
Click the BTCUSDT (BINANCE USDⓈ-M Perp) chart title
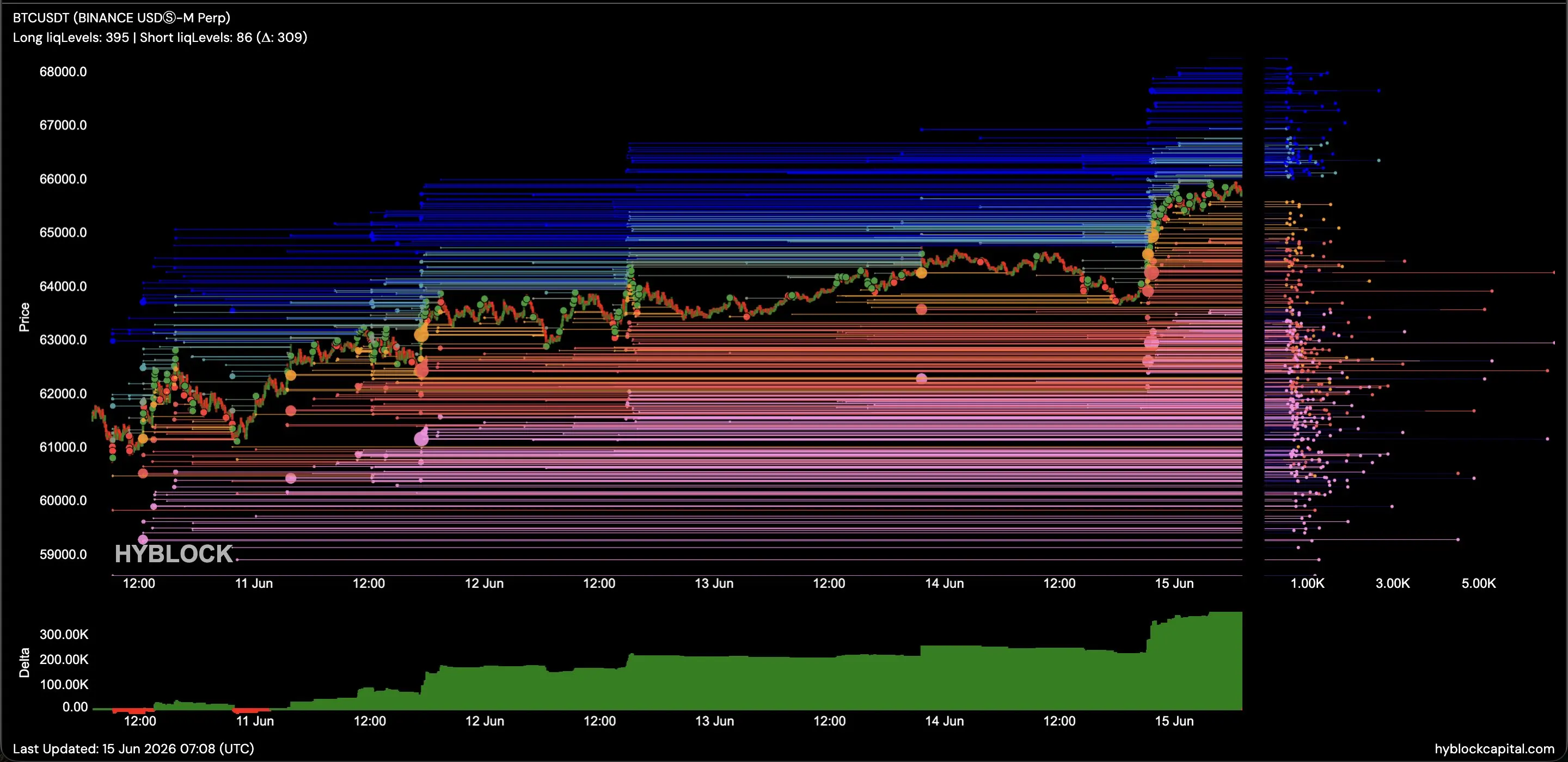pos(122,17)
